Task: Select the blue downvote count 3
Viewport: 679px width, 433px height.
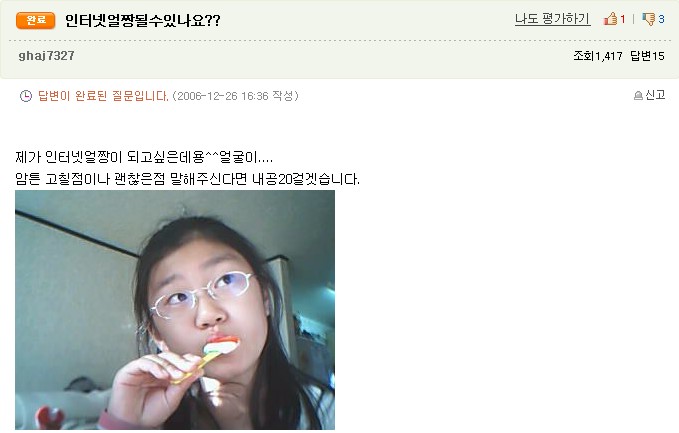Action: pyautogui.click(x=661, y=19)
